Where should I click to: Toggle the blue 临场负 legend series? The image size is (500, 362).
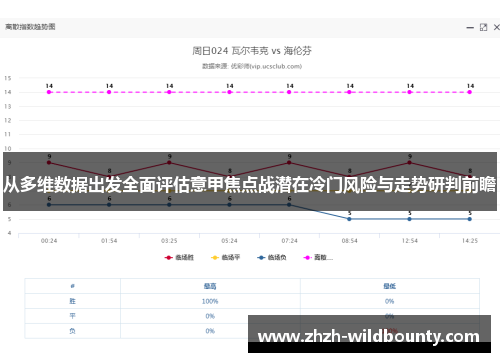[272, 257]
